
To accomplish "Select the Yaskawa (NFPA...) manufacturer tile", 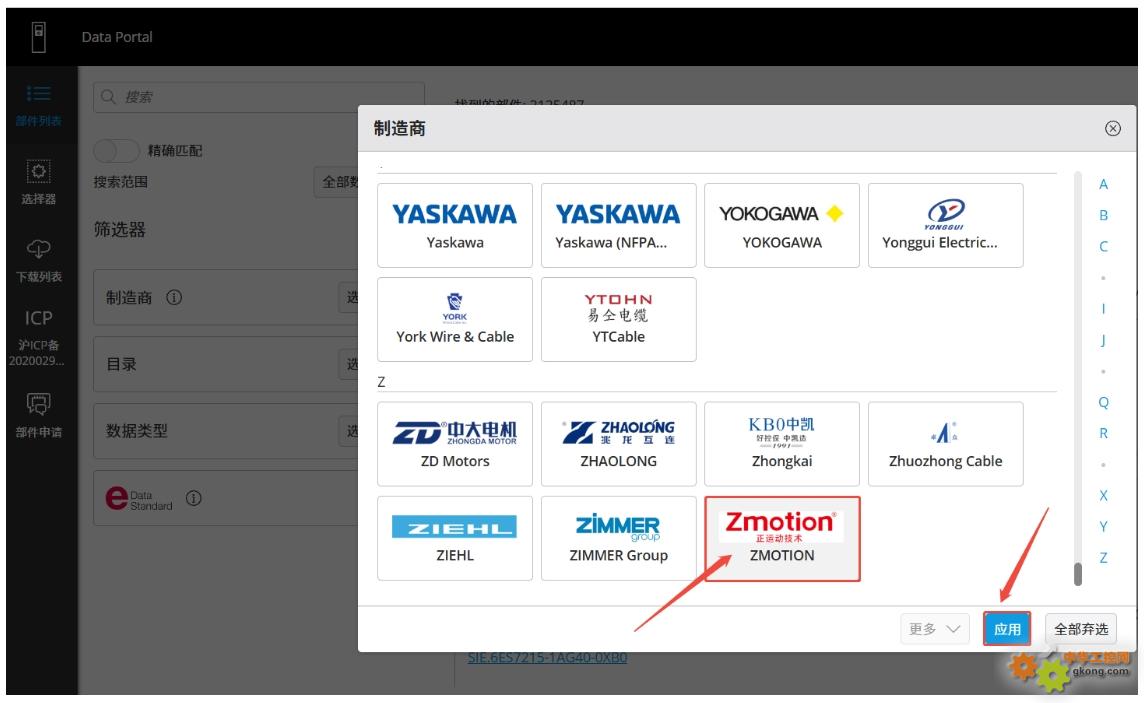I will (x=619, y=225).
